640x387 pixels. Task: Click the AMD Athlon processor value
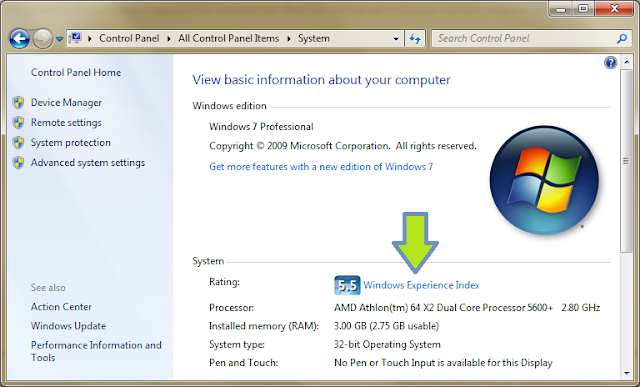[467, 307]
